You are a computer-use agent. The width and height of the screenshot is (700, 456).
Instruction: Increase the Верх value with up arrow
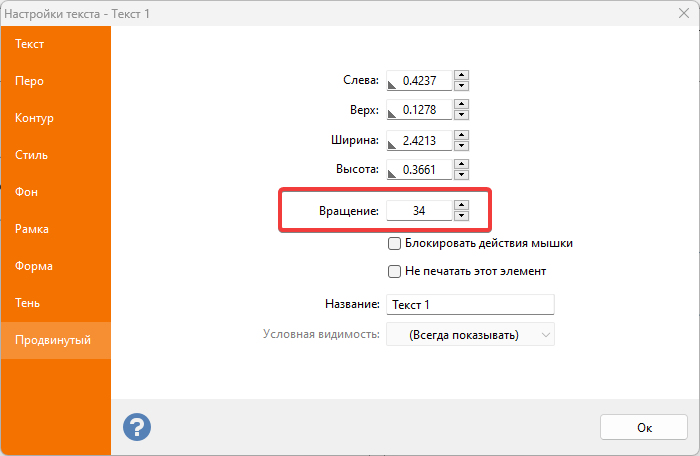(x=461, y=105)
